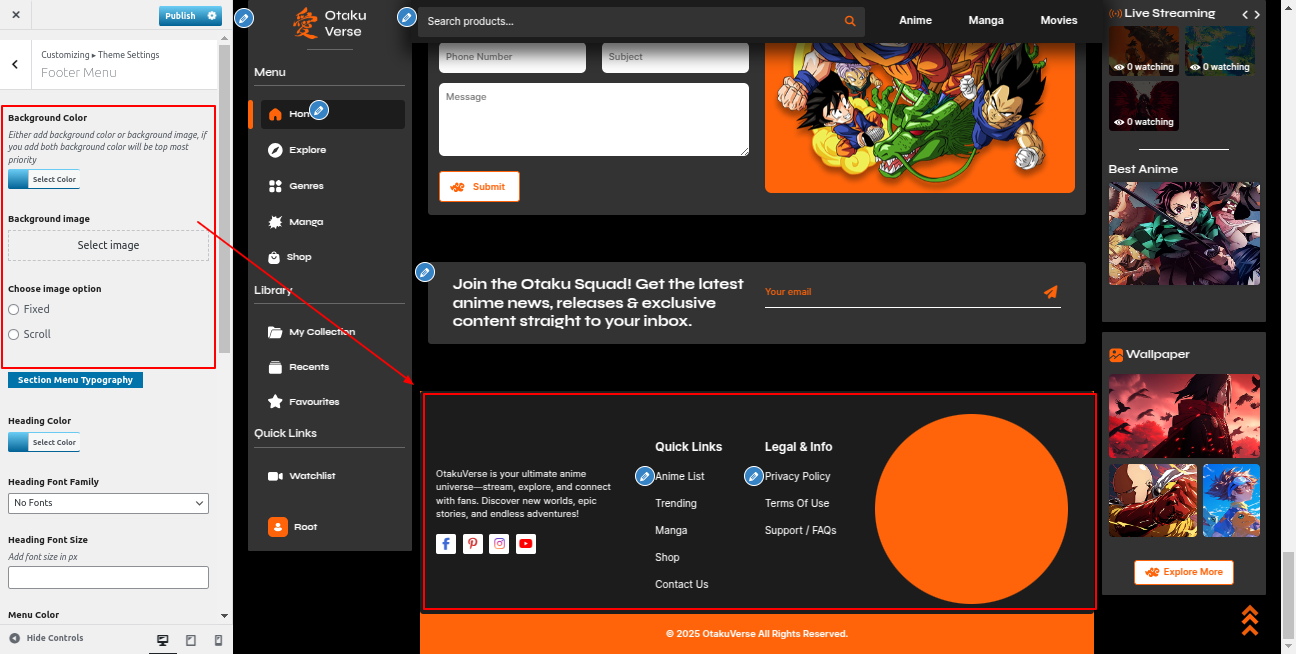
Task: Click the Submit form button
Action: 479,187
